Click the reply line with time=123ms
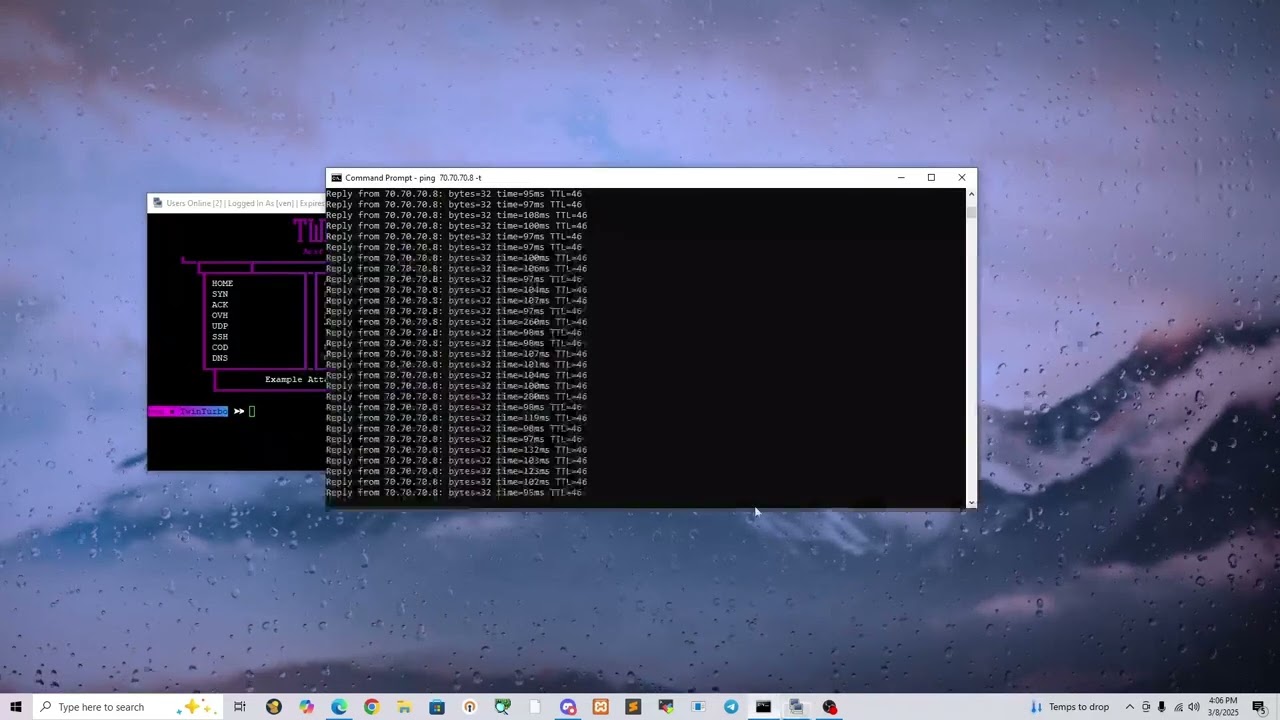The width and height of the screenshot is (1280, 720). point(456,471)
